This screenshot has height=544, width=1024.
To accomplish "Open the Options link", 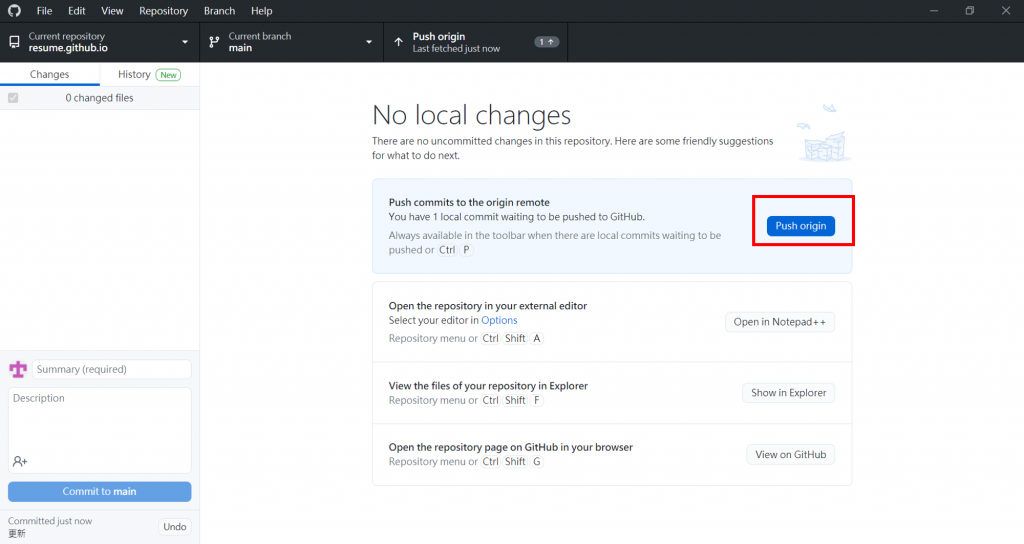I will (x=499, y=320).
